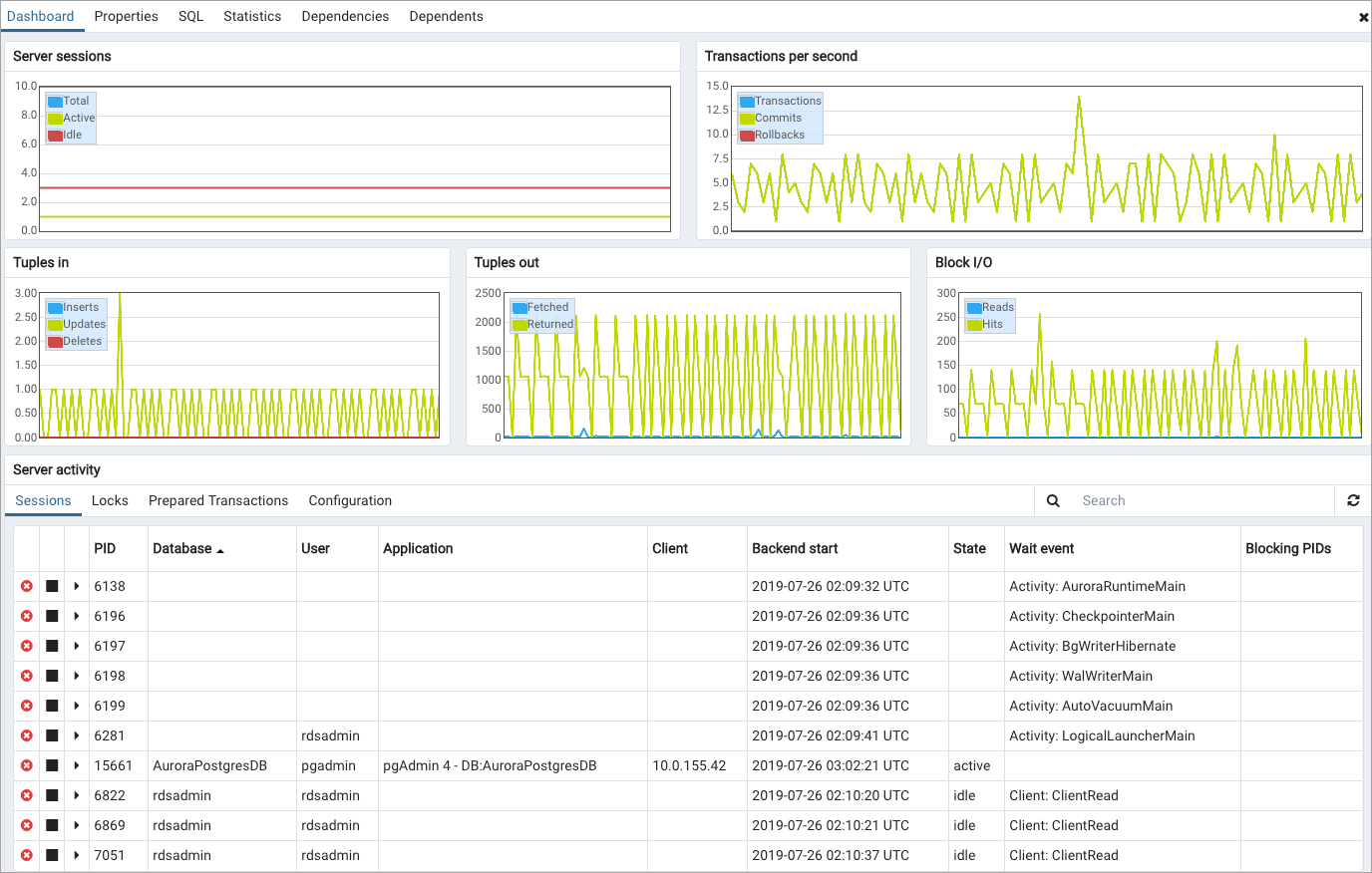The width and height of the screenshot is (1372, 873).
Task: Select the Sessions tab
Action: pos(43,500)
